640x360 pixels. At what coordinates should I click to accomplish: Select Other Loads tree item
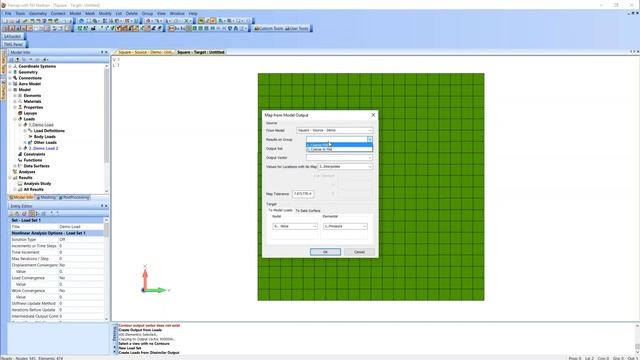(45, 142)
